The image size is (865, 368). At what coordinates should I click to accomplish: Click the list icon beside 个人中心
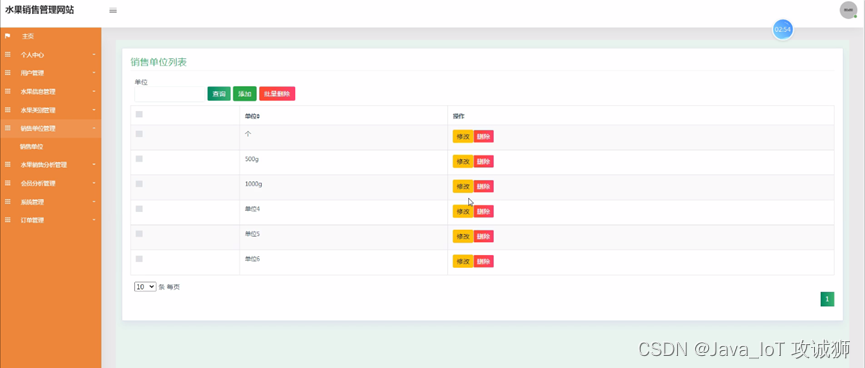pyautogui.click(x=8, y=55)
